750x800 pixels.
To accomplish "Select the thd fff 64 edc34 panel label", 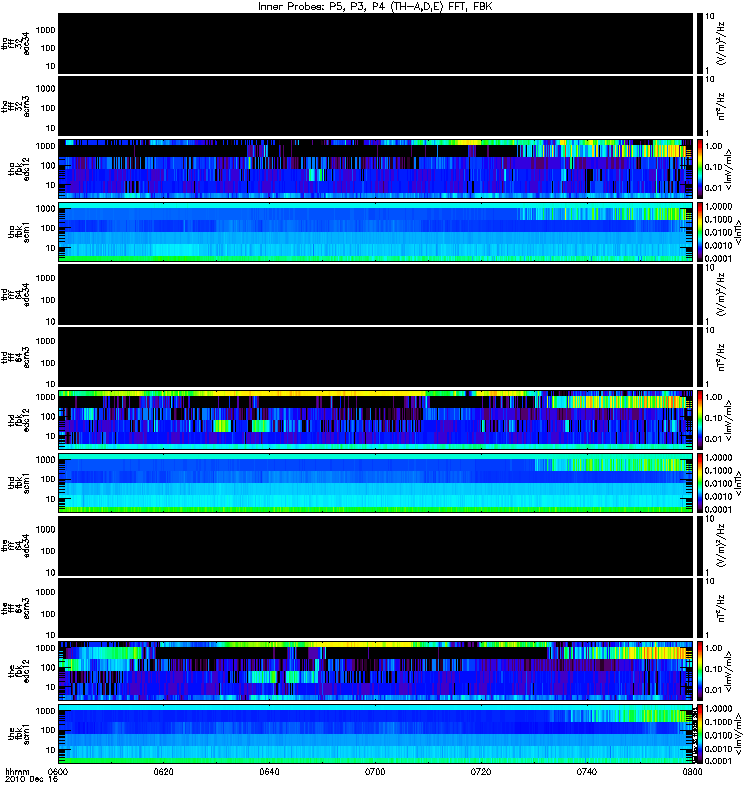I will coord(15,295).
